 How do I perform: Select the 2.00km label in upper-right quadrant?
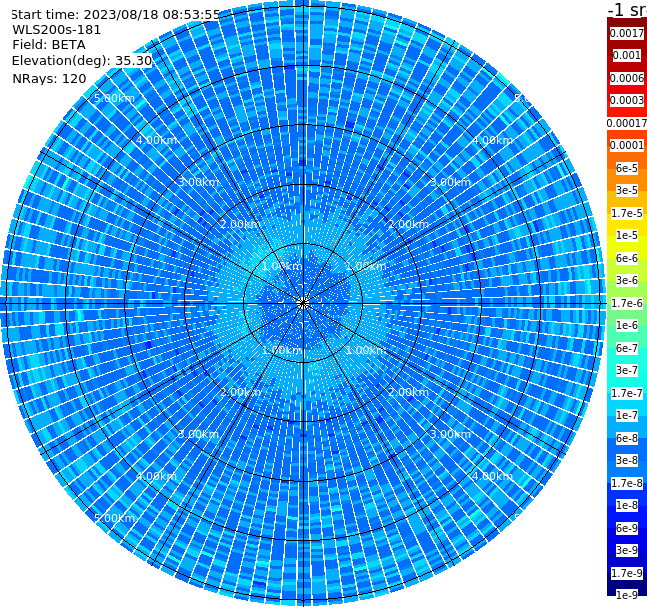click(408, 224)
